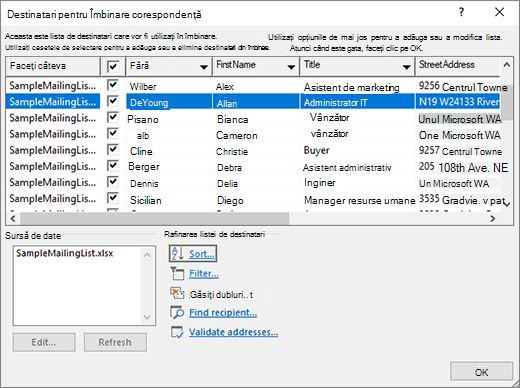Viewport: 520px width, 388px height.
Task: Select the cell Pisano
Action: pyautogui.click(x=169, y=119)
